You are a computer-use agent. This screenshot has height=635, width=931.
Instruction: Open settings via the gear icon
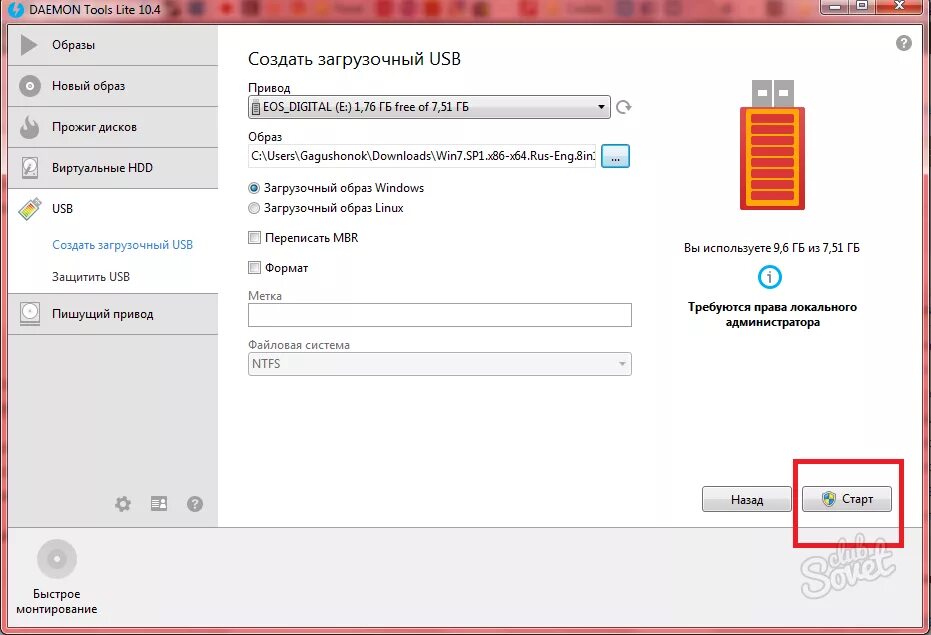pos(123,504)
